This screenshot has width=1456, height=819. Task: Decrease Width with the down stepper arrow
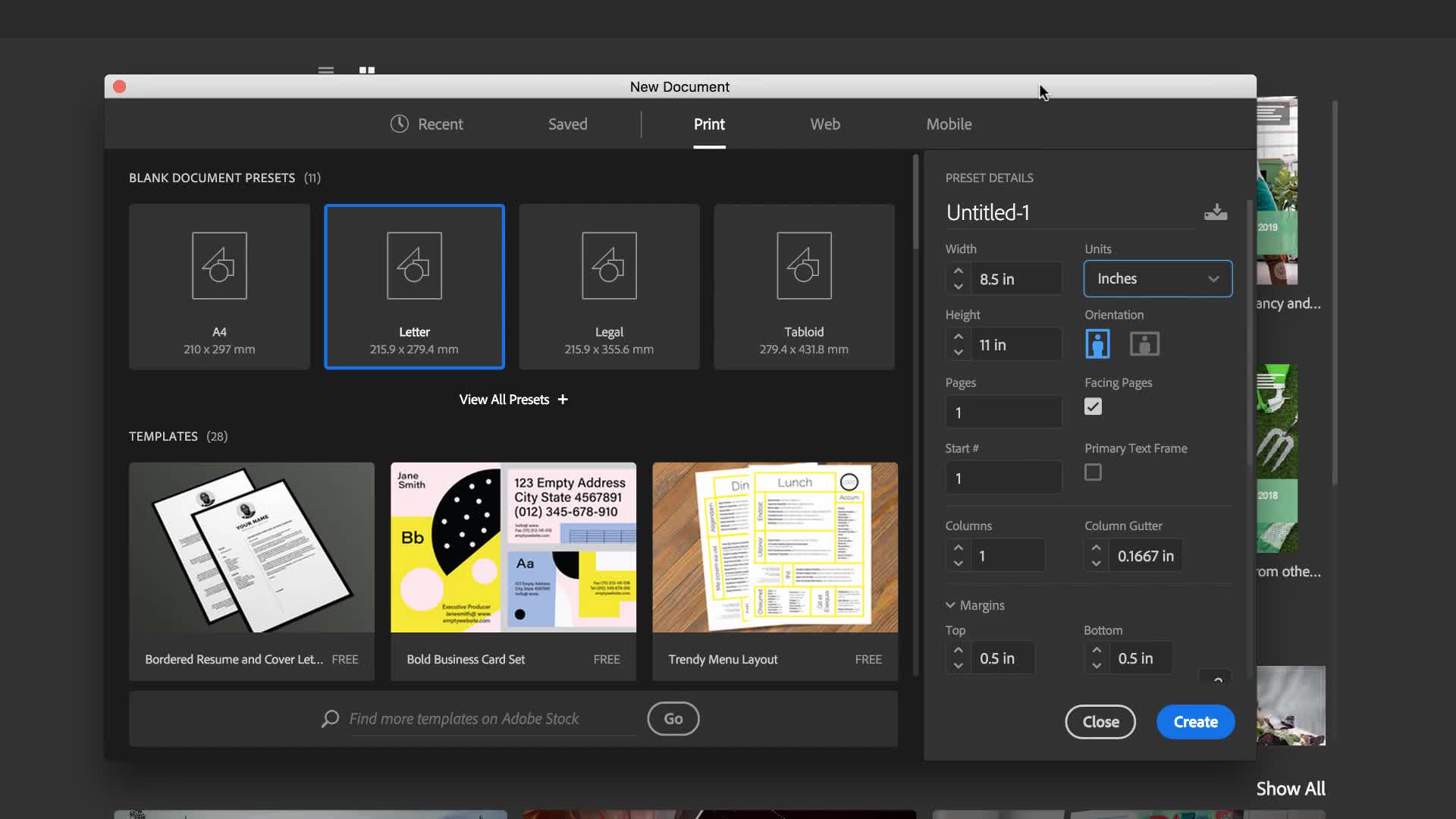click(x=959, y=287)
